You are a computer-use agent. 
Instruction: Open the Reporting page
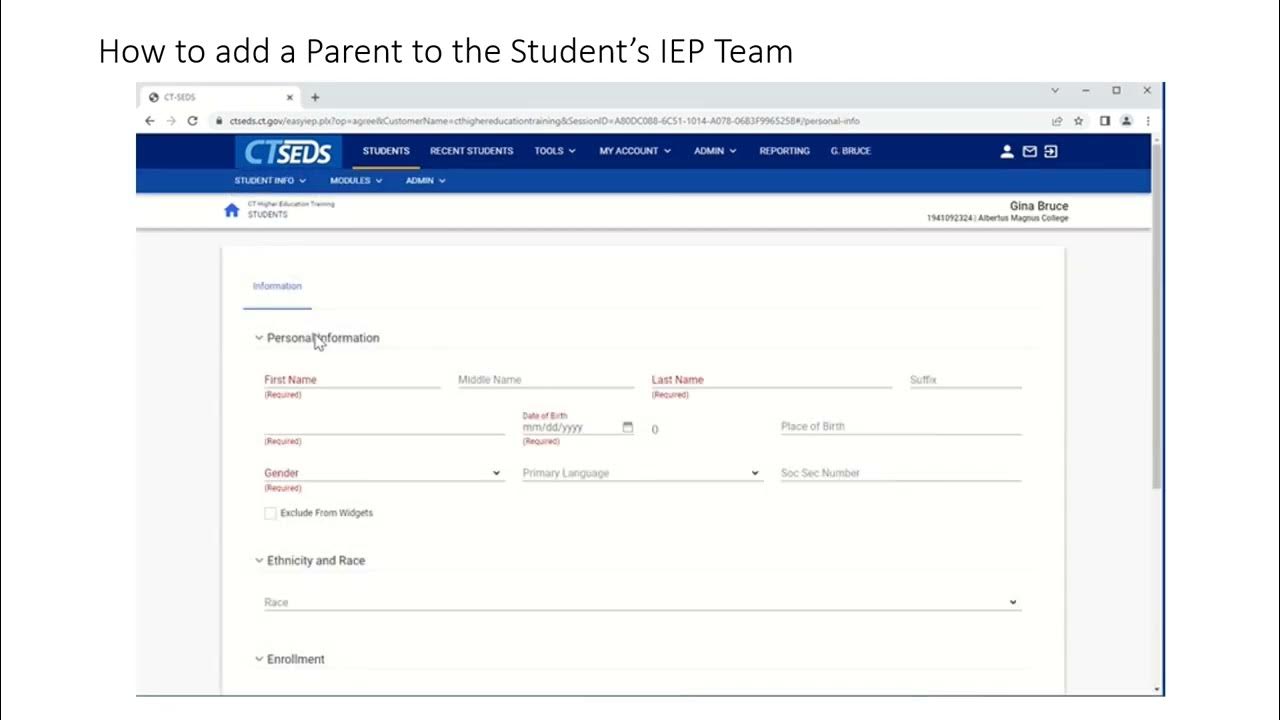click(784, 151)
